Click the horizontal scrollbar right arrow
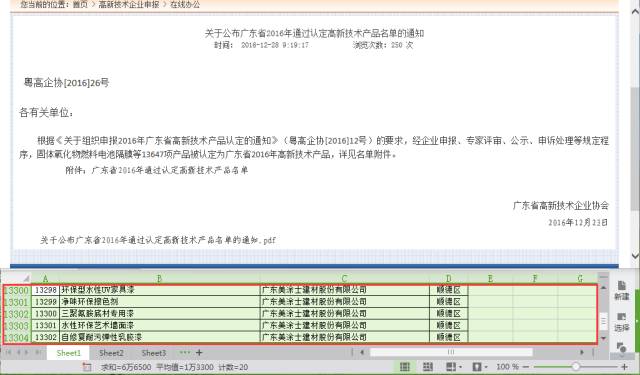This screenshot has width=640, height=375. 582,352
